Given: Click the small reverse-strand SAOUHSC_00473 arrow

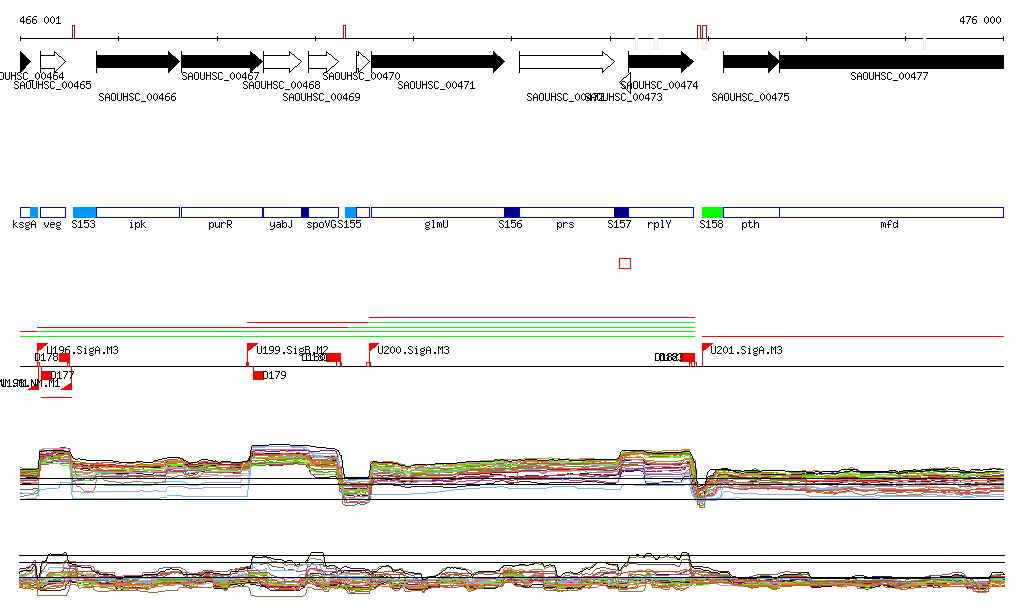Looking at the screenshot, I should point(625,82).
